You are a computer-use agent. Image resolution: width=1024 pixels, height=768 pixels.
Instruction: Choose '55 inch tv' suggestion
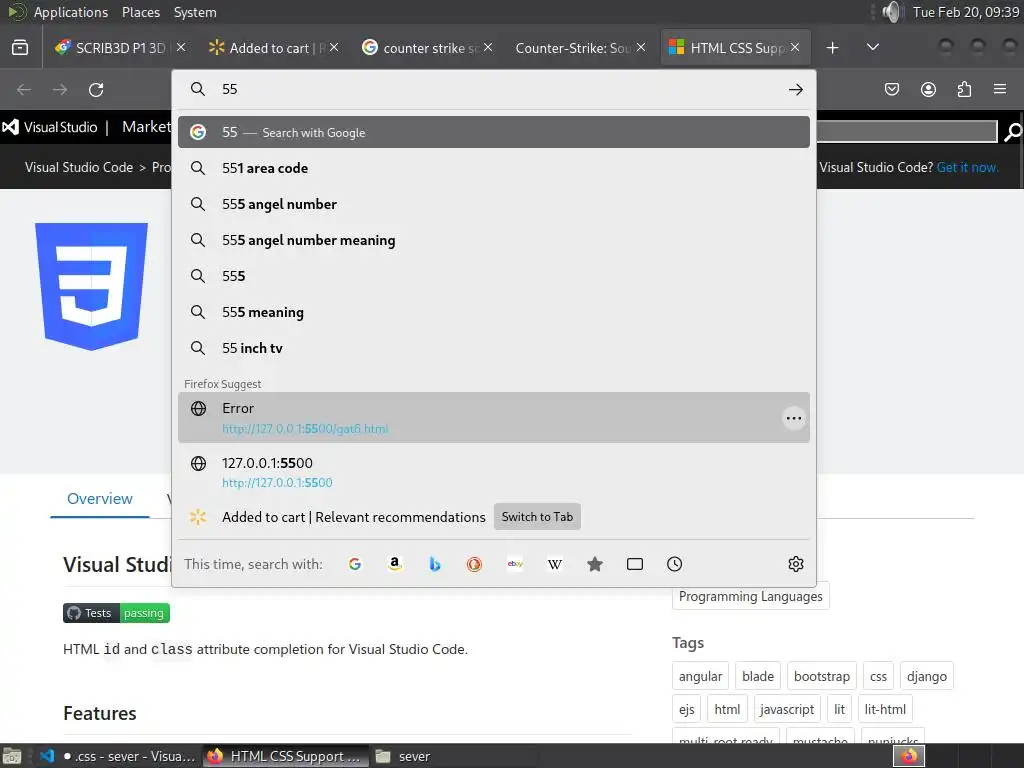pos(494,348)
